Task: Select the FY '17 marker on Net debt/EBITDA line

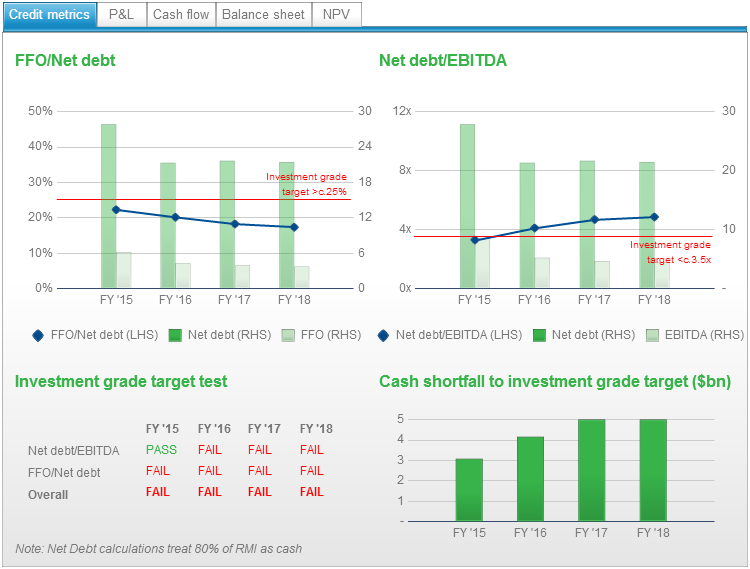Action: tap(595, 219)
